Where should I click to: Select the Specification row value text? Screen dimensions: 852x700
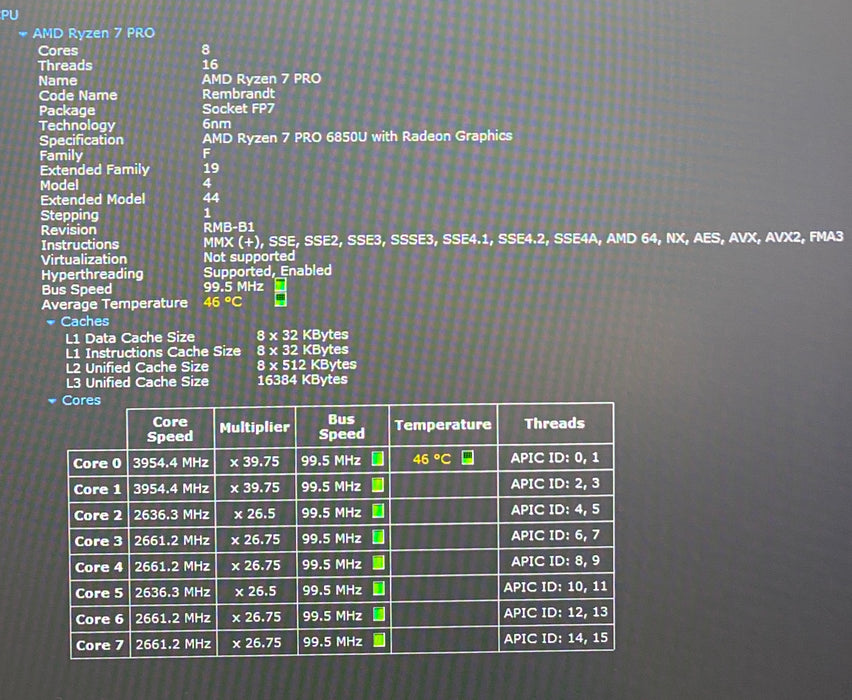357,136
